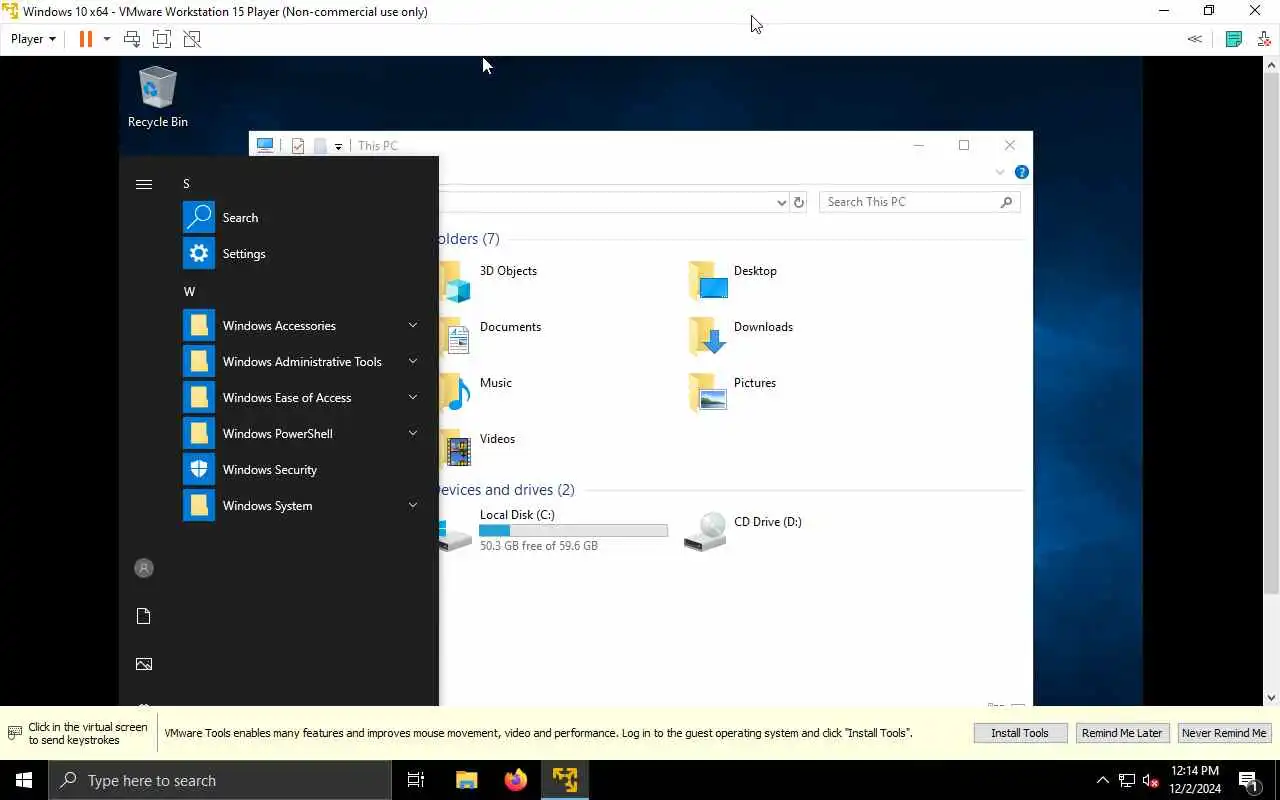Click the Install Tools button

click(x=1020, y=733)
